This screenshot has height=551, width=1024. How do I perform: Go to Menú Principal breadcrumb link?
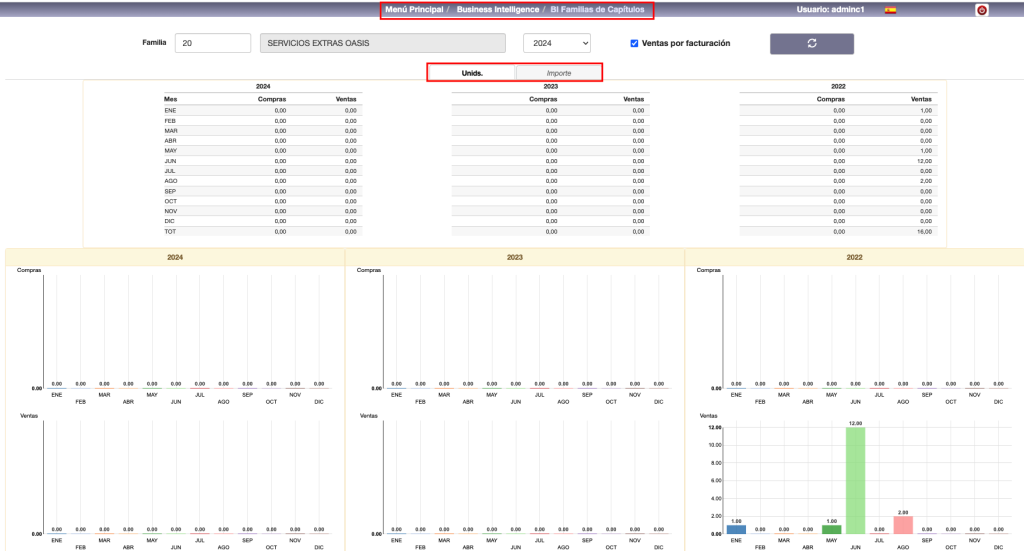[x=414, y=10]
